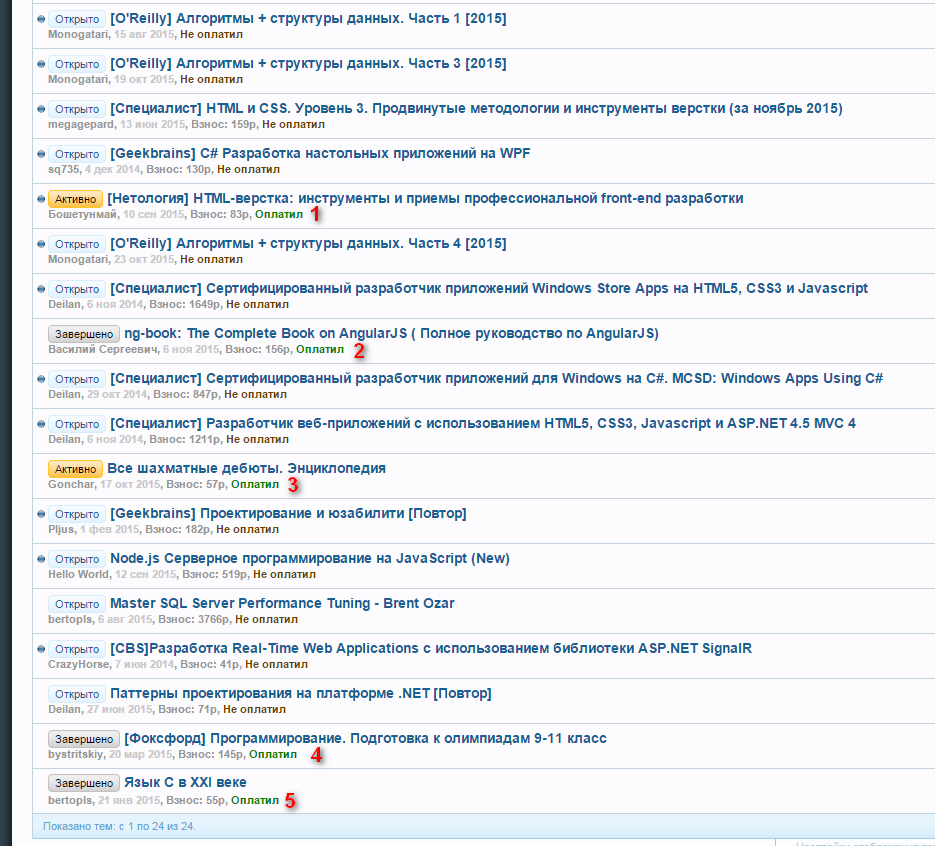
Task: Click the Открыто label on O'Reilly Часть 1
Action: pyautogui.click(x=77, y=19)
